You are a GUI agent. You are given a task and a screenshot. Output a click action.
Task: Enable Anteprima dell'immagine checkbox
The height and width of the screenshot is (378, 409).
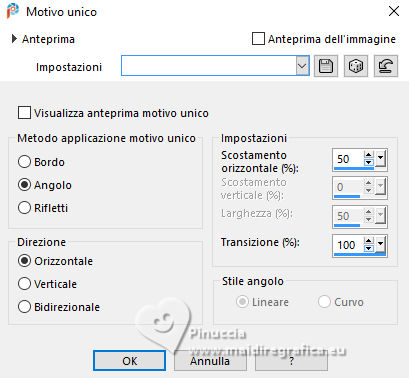(x=258, y=39)
